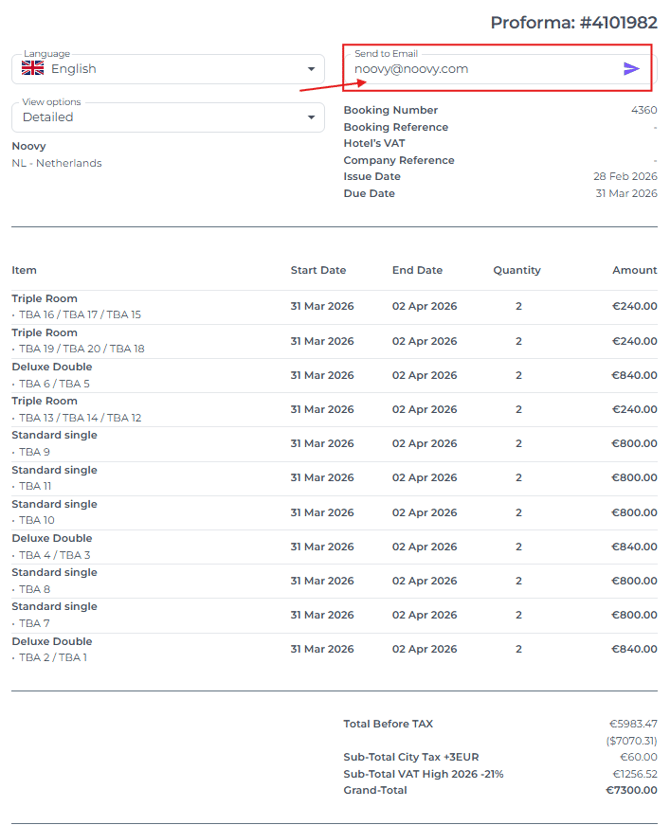Click the UK flag icon in Language selector
670x825 pixels.
[33, 69]
